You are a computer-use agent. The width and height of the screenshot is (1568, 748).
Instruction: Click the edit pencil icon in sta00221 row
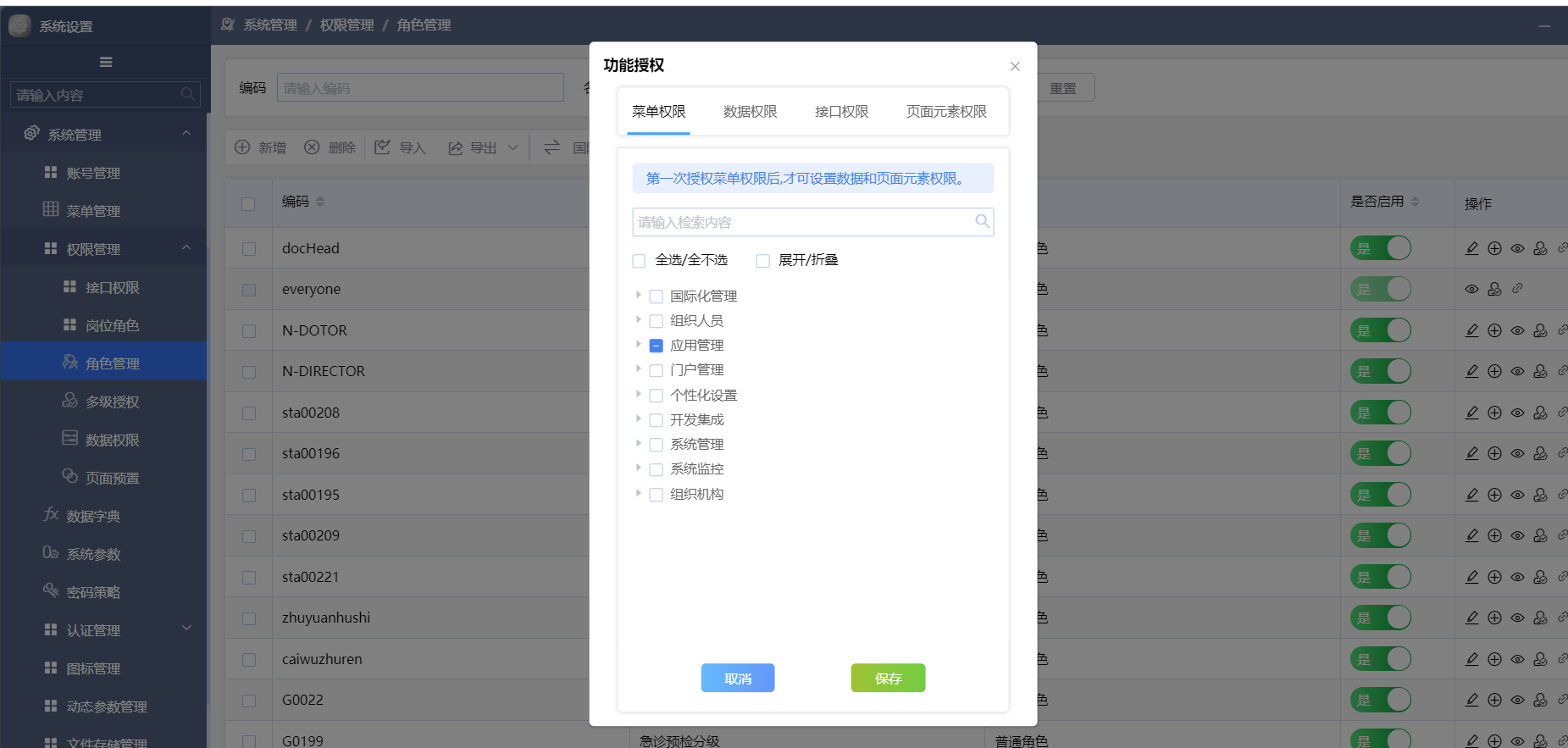[1472, 577]
